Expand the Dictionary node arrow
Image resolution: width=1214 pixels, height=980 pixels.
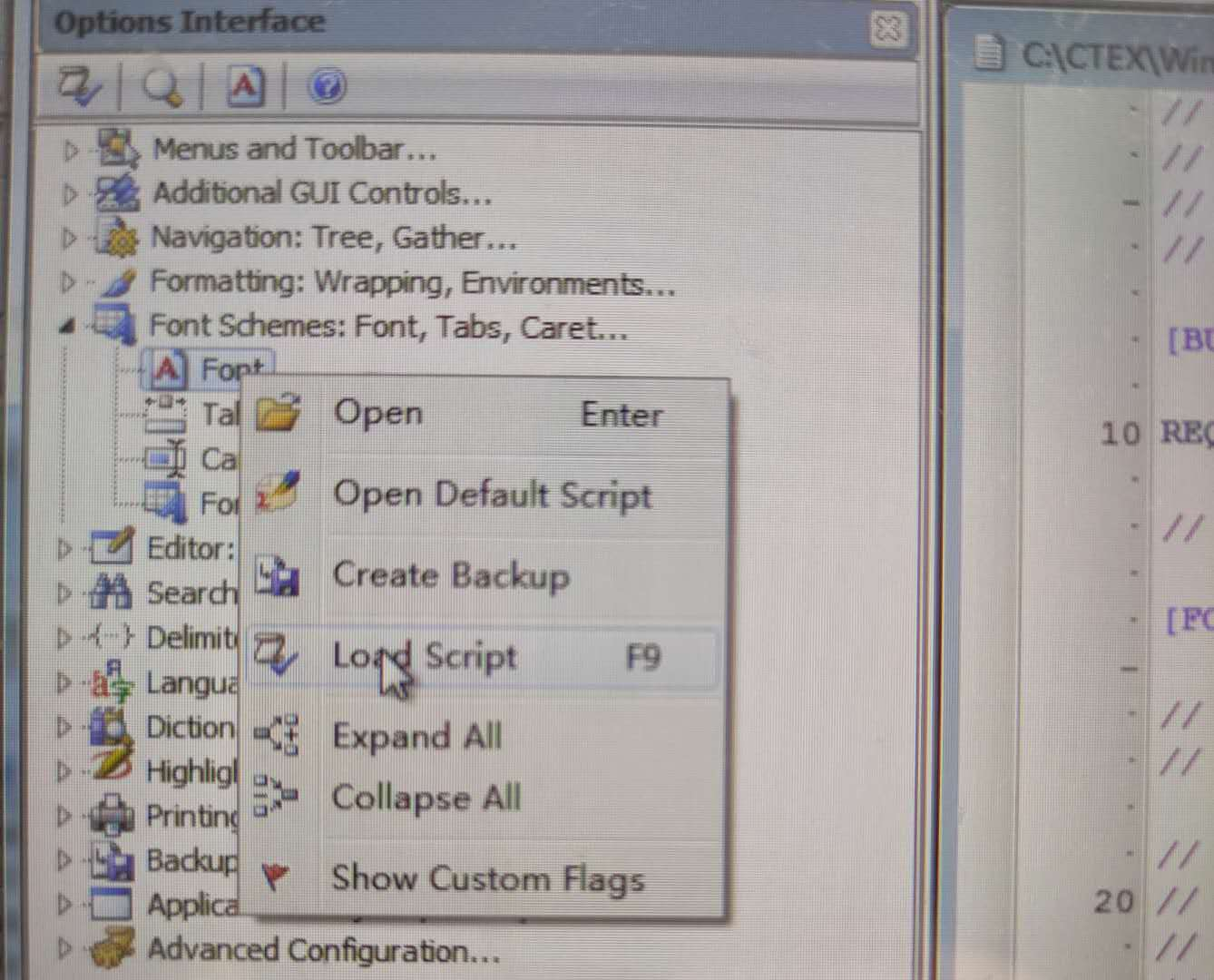(64, 727)
